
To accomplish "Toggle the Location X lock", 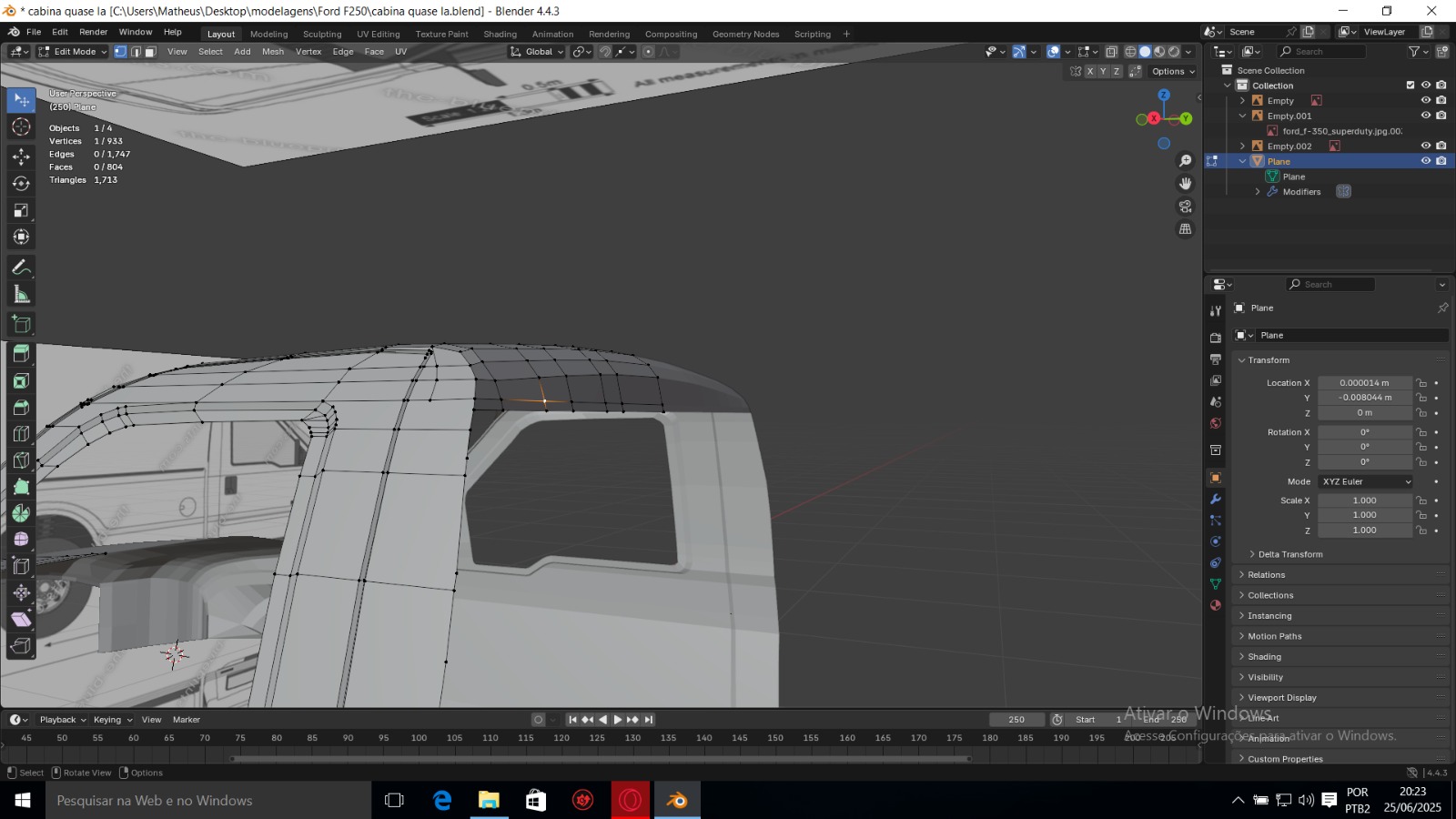I will (1421, 383).
